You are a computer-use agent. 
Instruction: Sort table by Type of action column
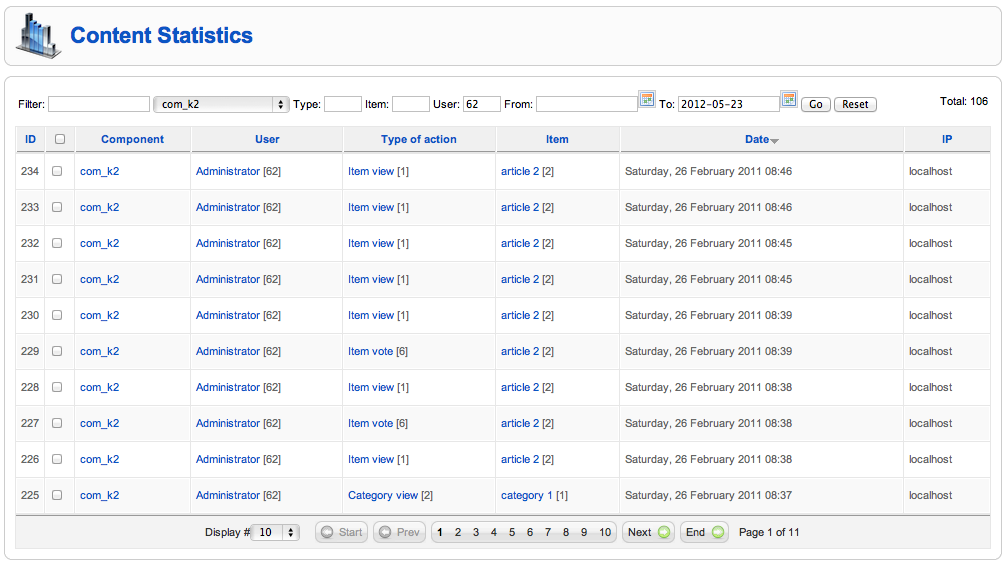point(418,139)
